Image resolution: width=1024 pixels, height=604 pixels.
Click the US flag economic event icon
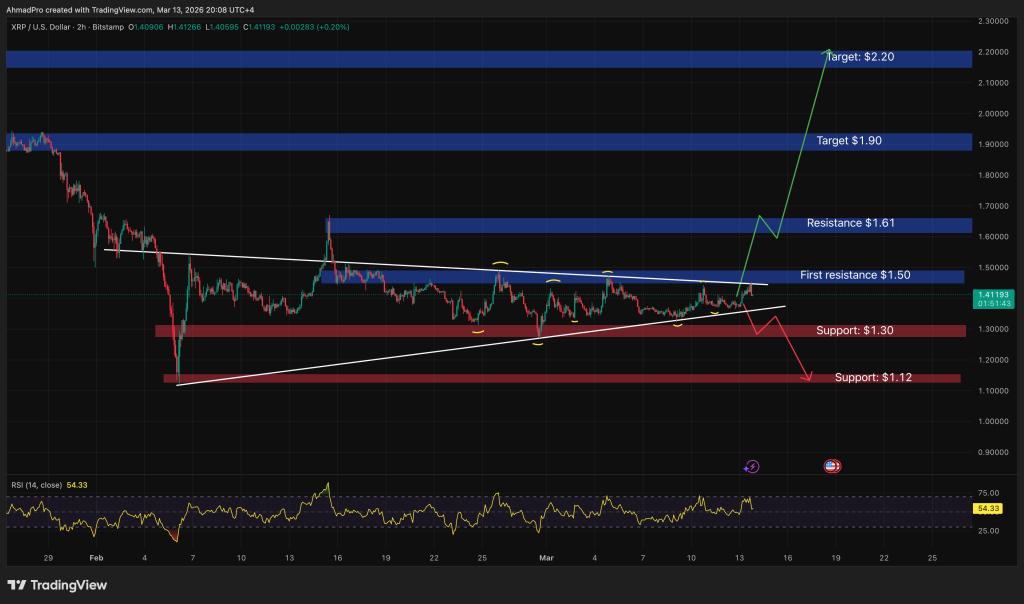pyautogui.click(x=831, y=466)
